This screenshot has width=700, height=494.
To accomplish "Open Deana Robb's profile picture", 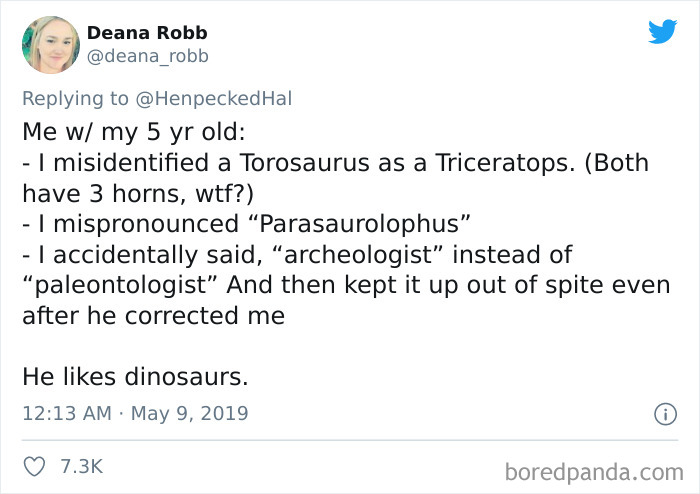I will point(50,45).
